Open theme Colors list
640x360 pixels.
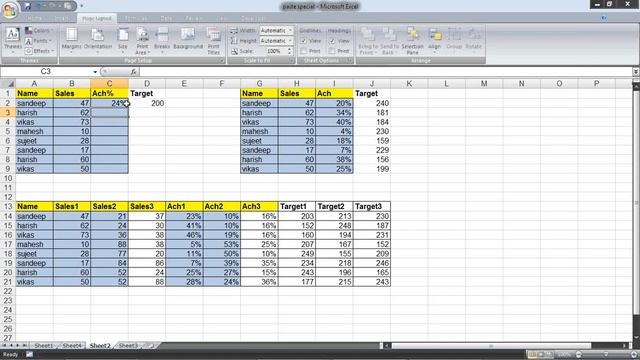(38, 31)
